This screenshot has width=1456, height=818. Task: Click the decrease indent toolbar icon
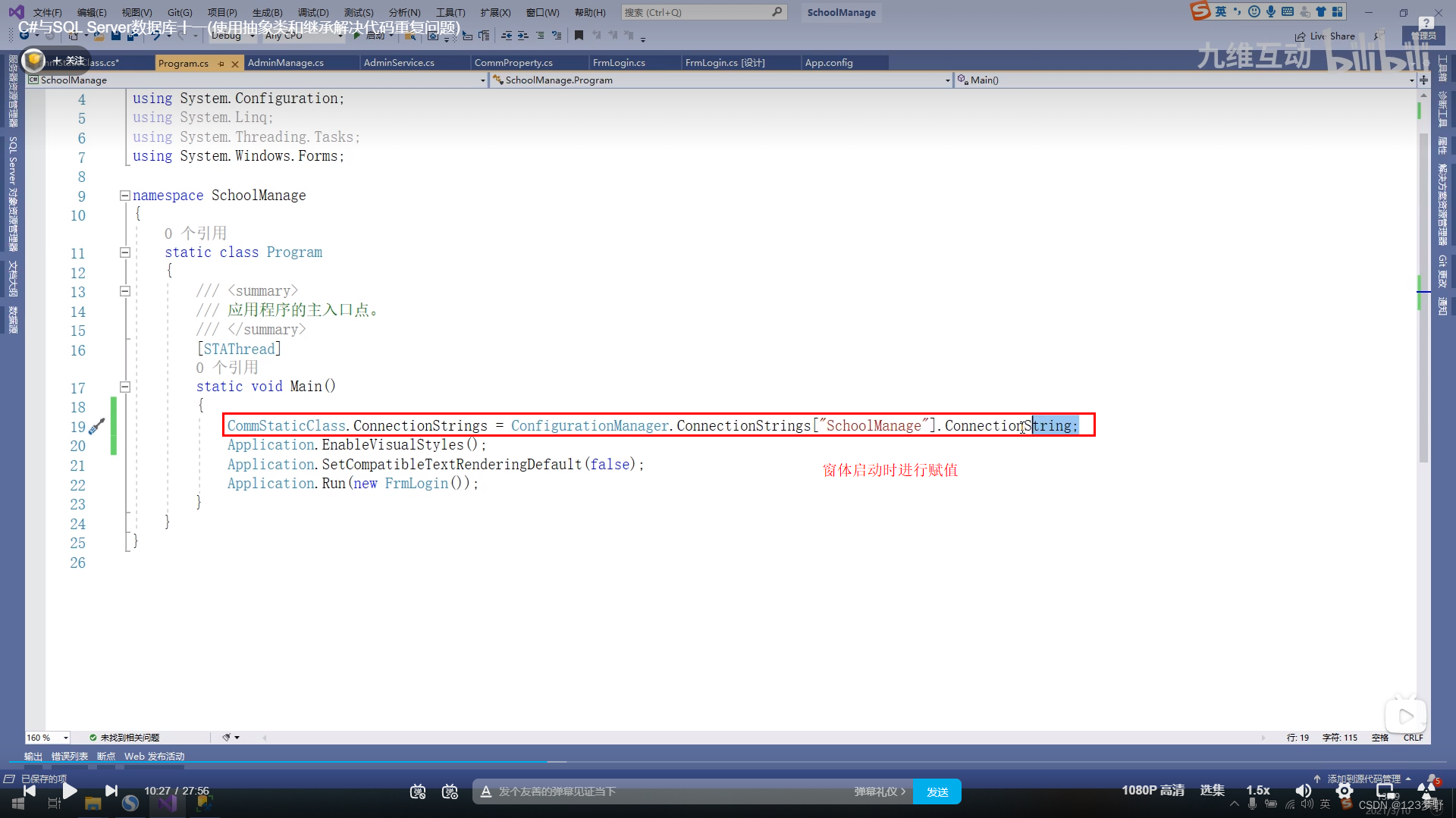point(507,36)
